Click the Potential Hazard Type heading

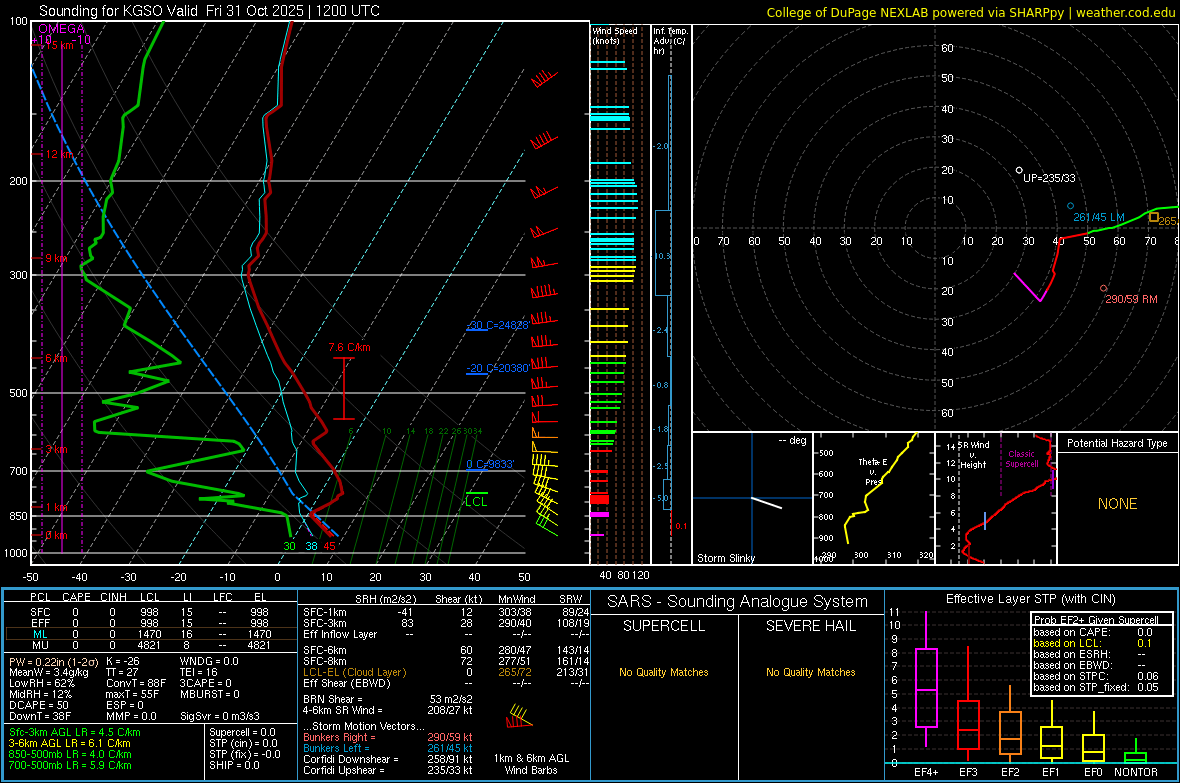pyautogui.click(x=1118, y=443)
